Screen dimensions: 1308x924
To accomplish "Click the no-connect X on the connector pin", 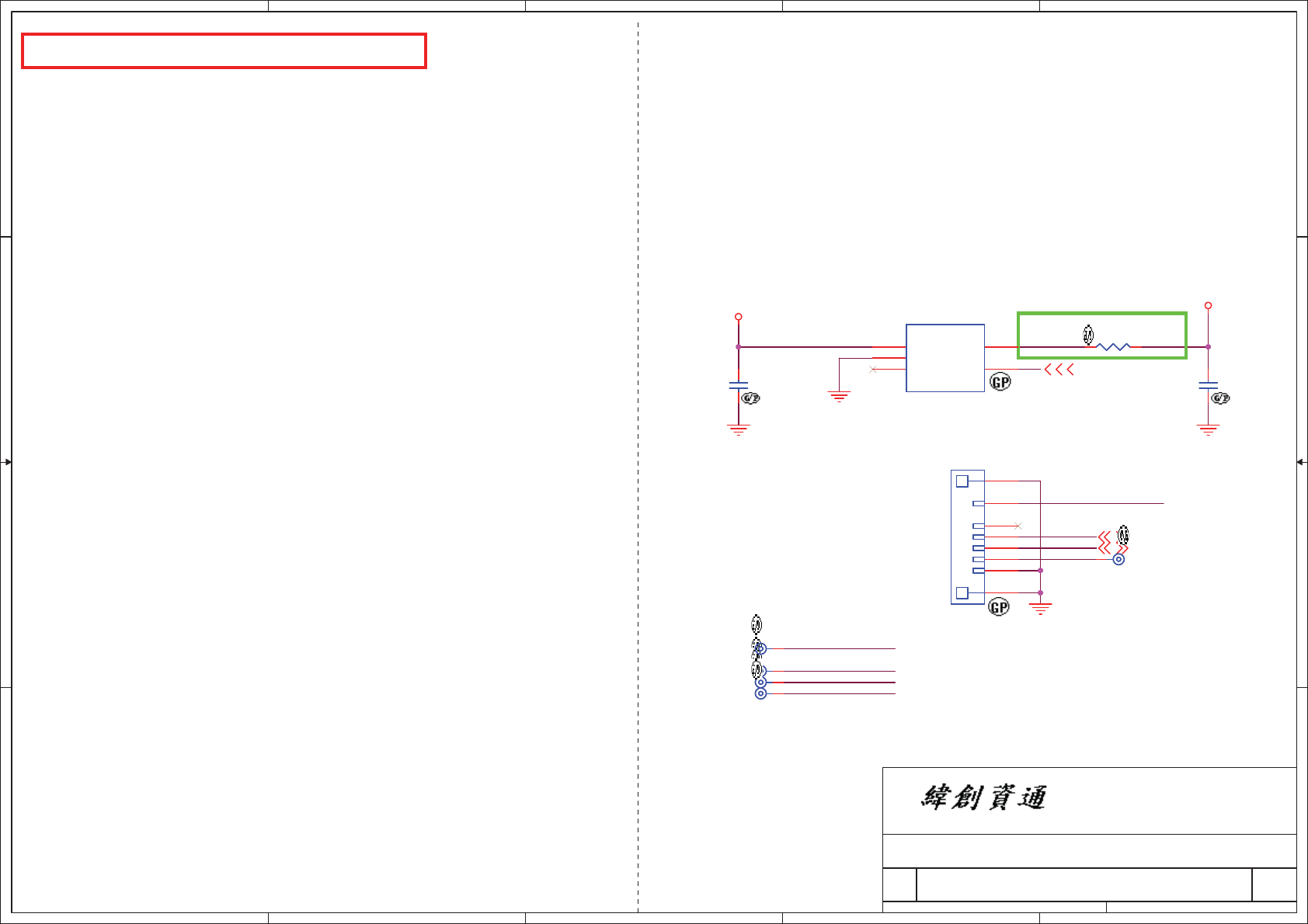I will (x=1018, y=526).
